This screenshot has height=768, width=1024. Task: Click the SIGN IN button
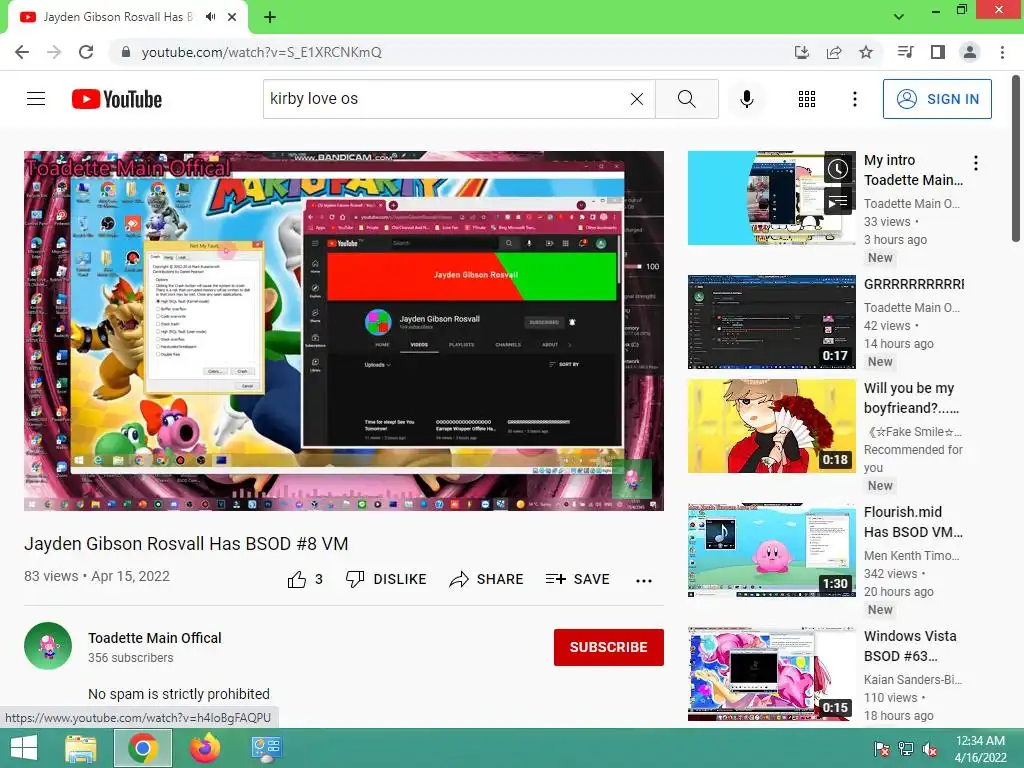[937, 99]
